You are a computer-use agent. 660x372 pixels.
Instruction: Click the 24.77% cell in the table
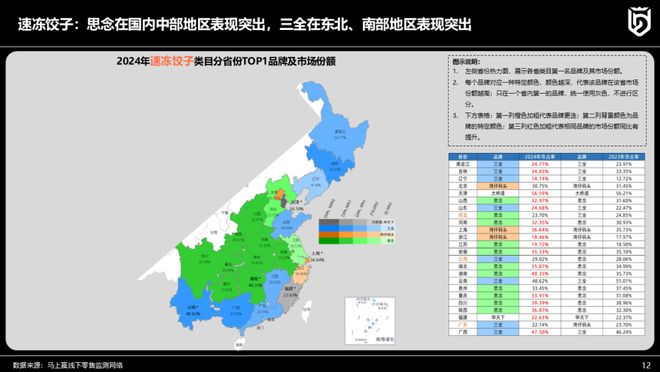[540, 164]
